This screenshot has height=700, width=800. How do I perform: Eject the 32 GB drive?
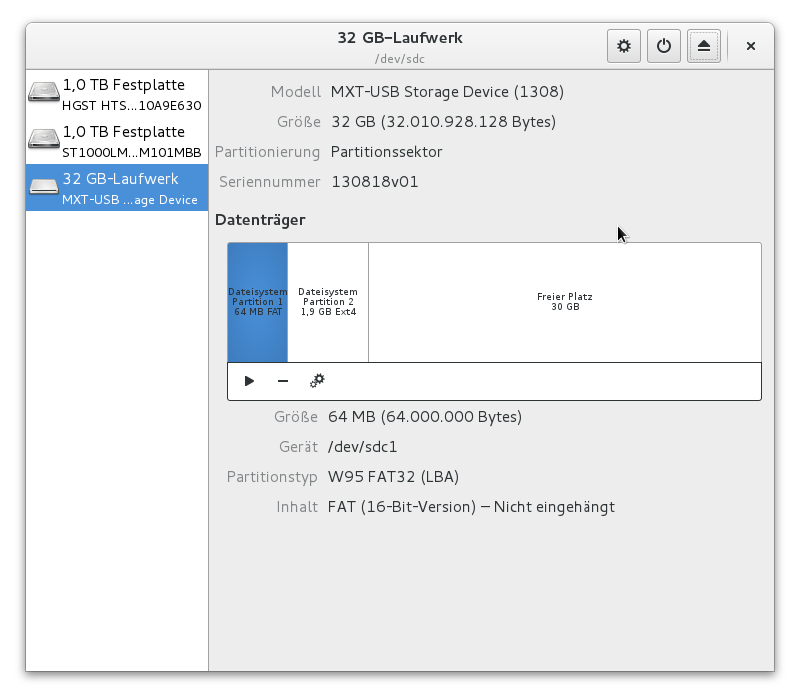[x=704, y=46]
